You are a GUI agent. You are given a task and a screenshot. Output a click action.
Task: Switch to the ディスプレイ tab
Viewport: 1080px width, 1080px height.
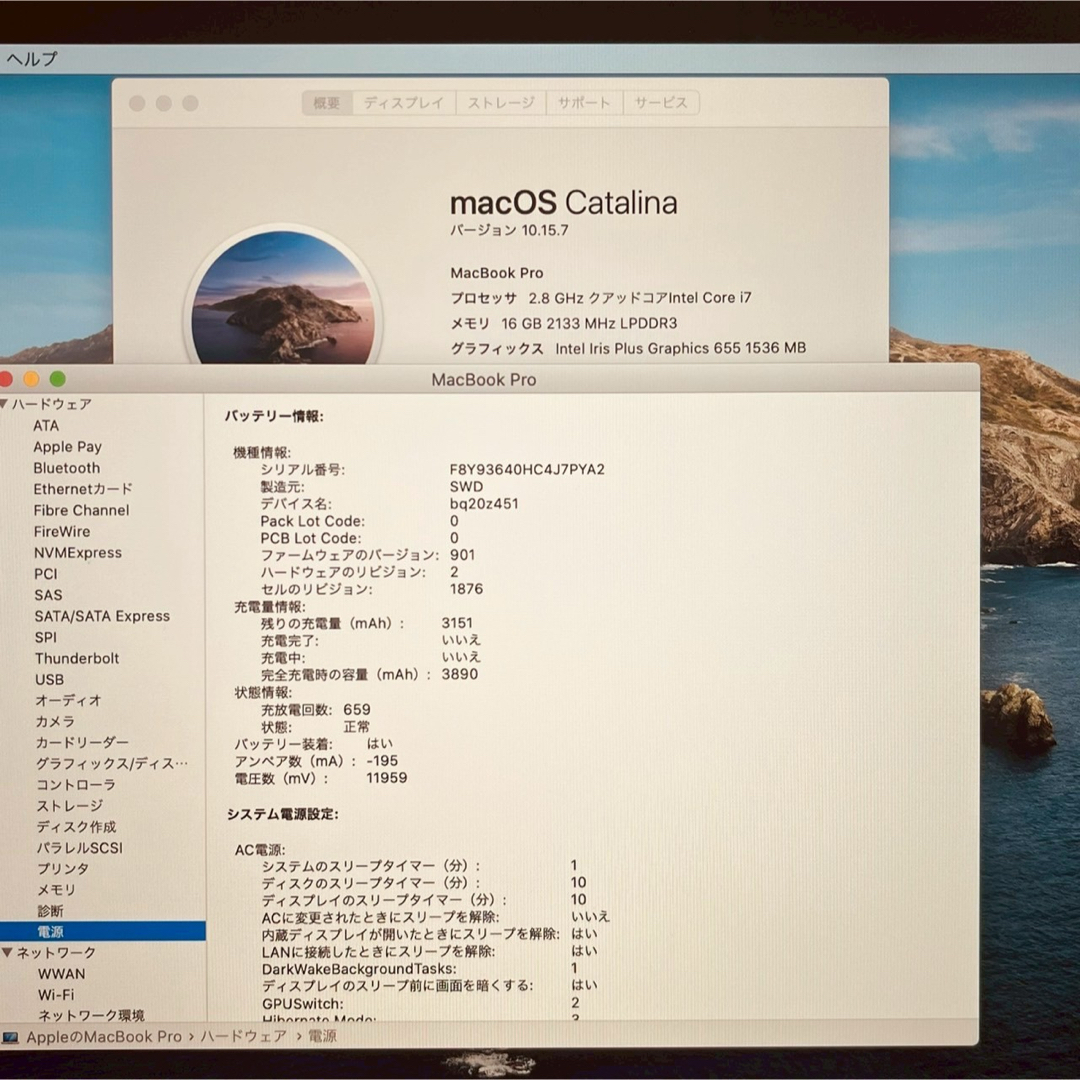404,103
